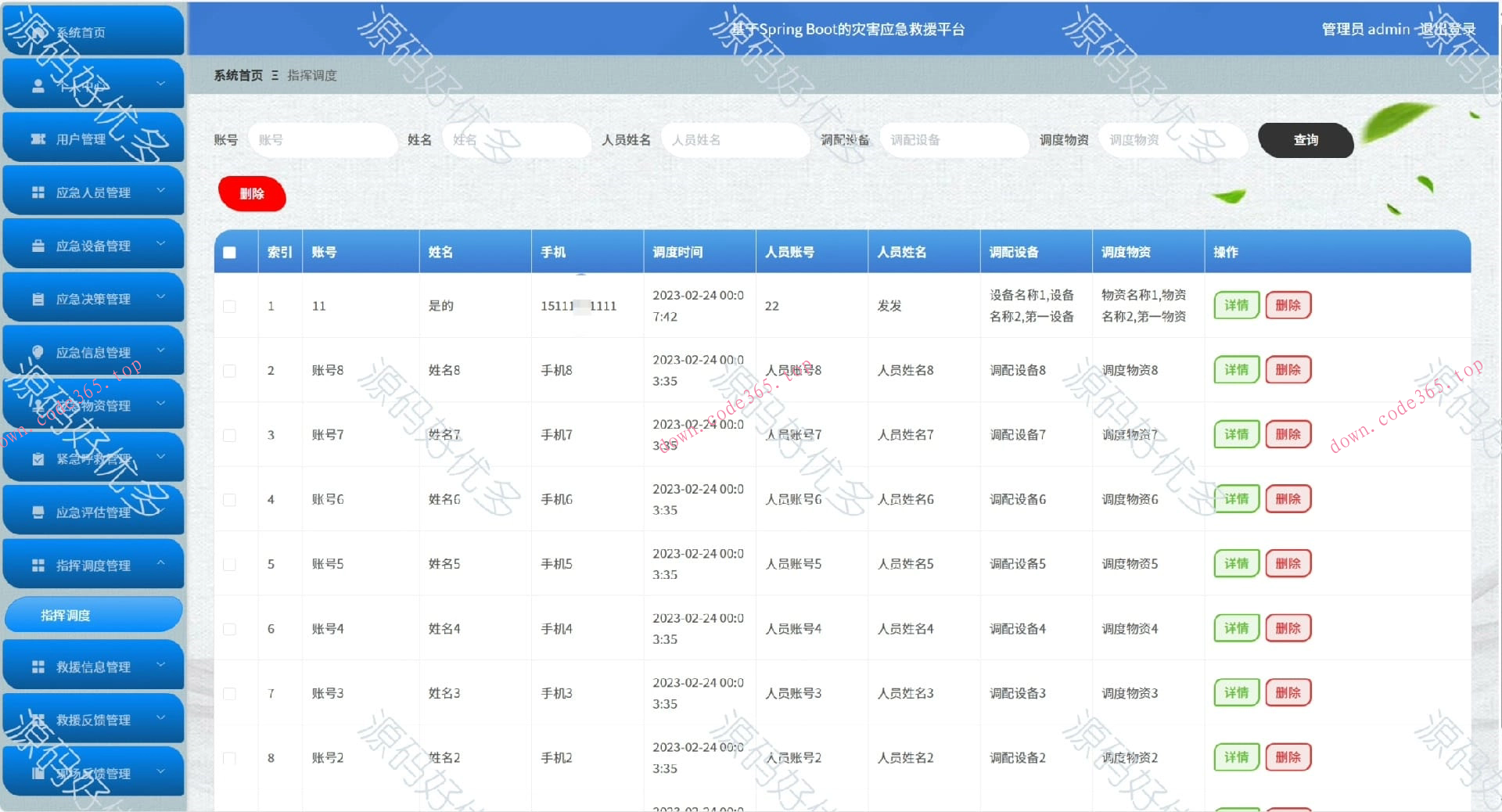
Task: Expand the 紧急呼救管理 menu chevron
Action: point(162,456)
